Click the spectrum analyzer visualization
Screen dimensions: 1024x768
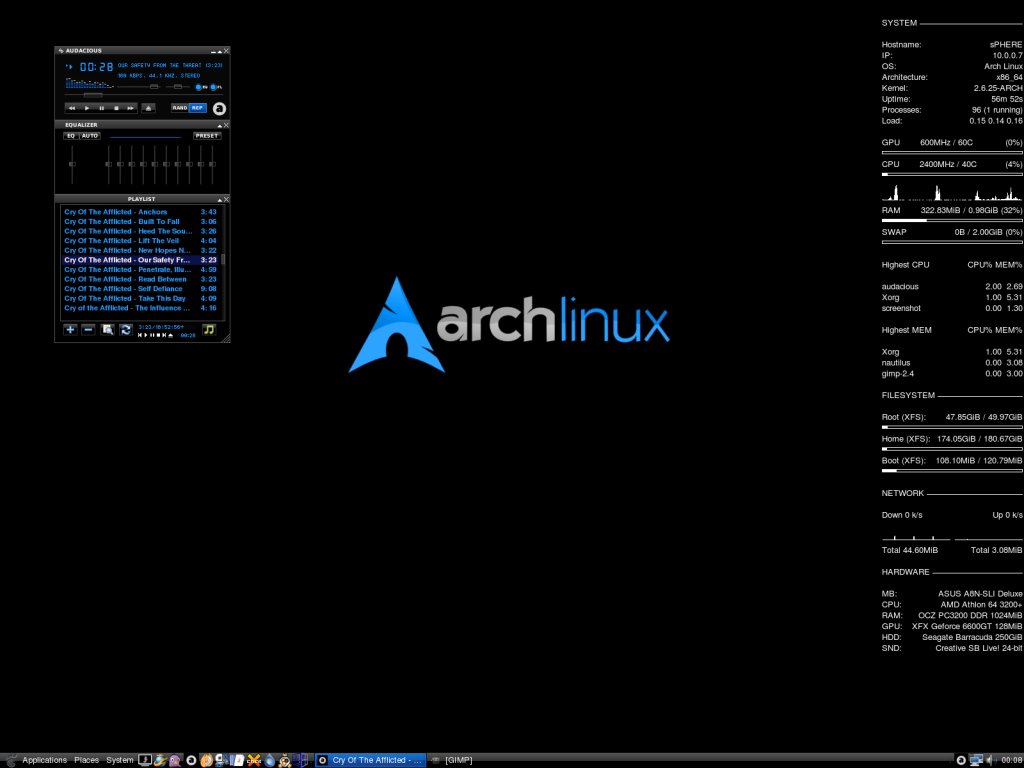tap(89, 83)
